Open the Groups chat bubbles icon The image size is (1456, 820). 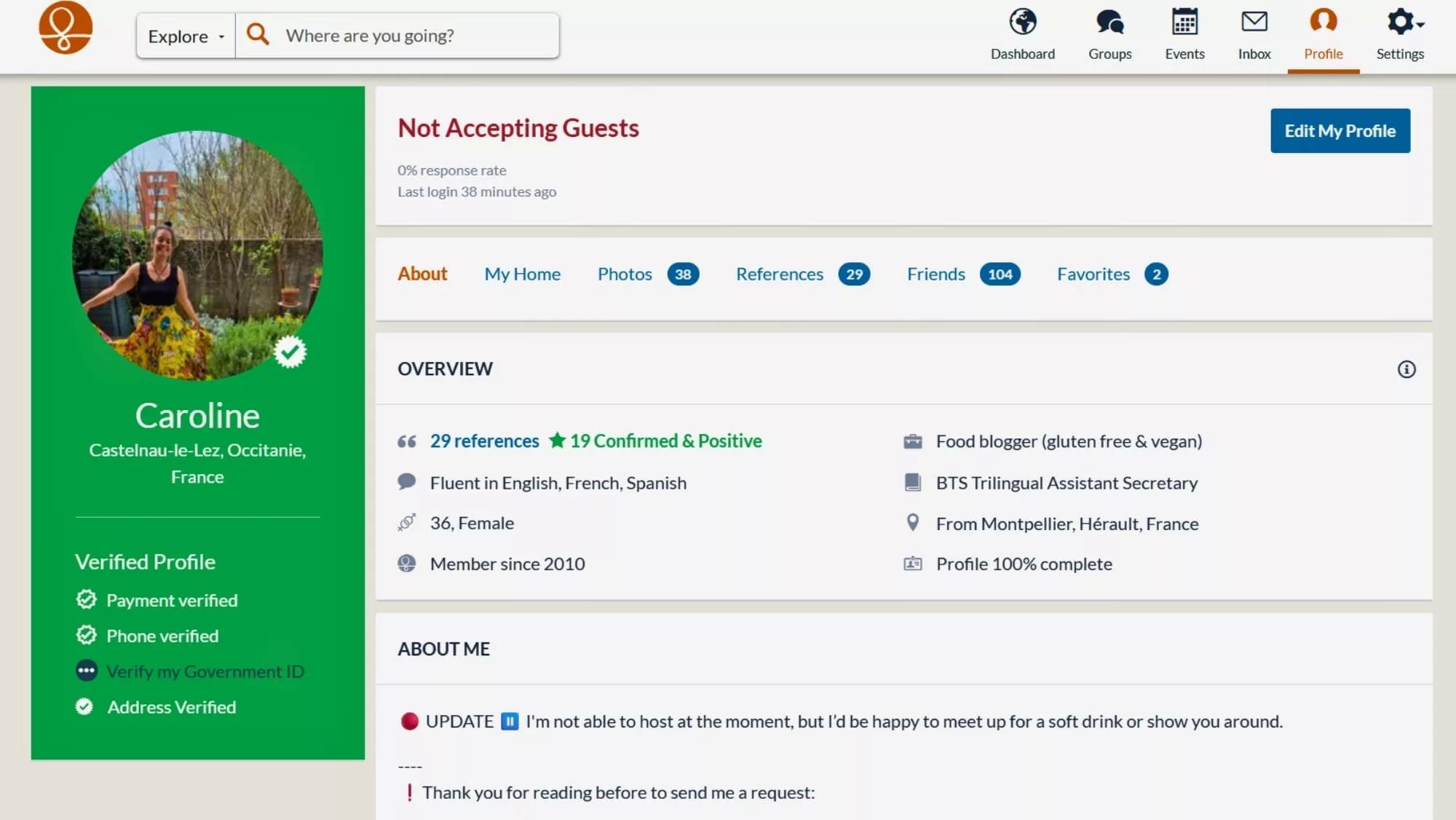(x=1109, y=22)
